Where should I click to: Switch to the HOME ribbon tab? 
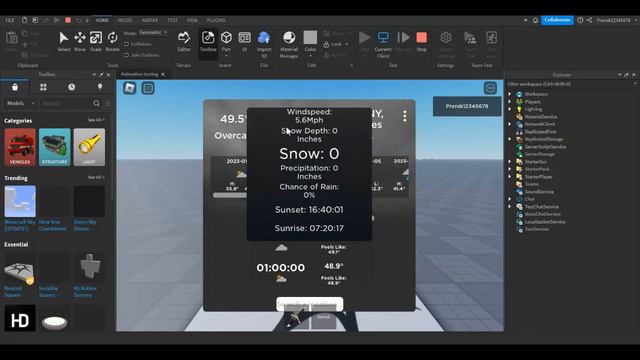(102, 20)
